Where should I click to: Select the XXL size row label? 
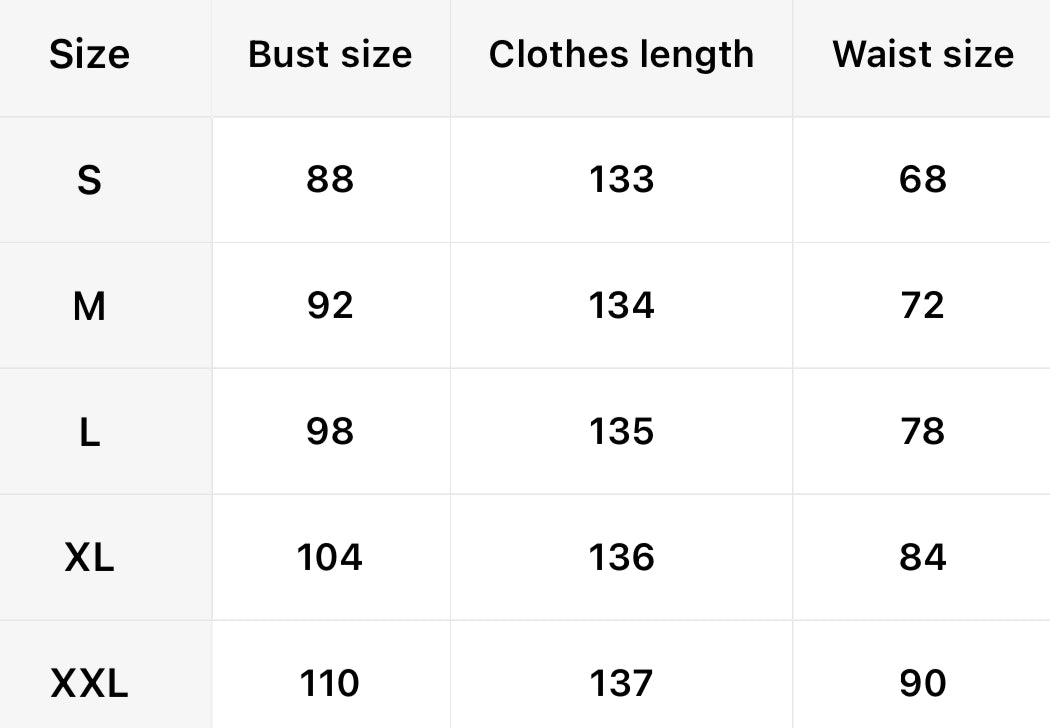click(89, 684)
